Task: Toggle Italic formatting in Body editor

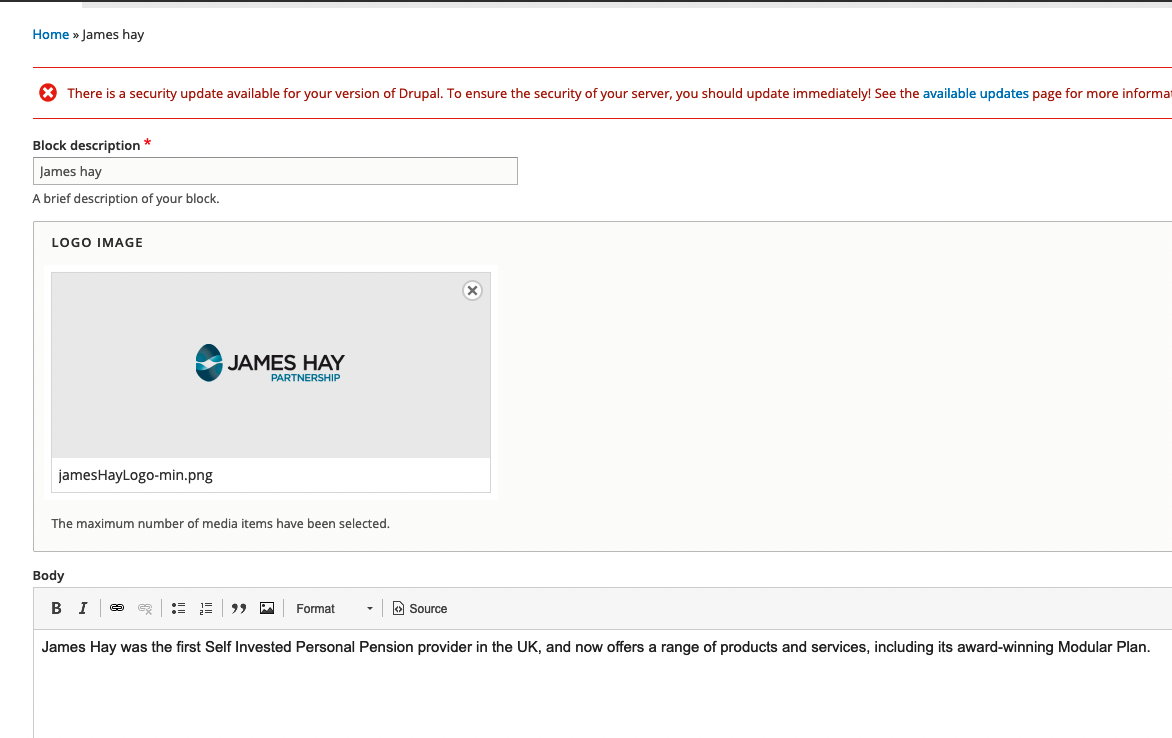Action: point(83,609)
